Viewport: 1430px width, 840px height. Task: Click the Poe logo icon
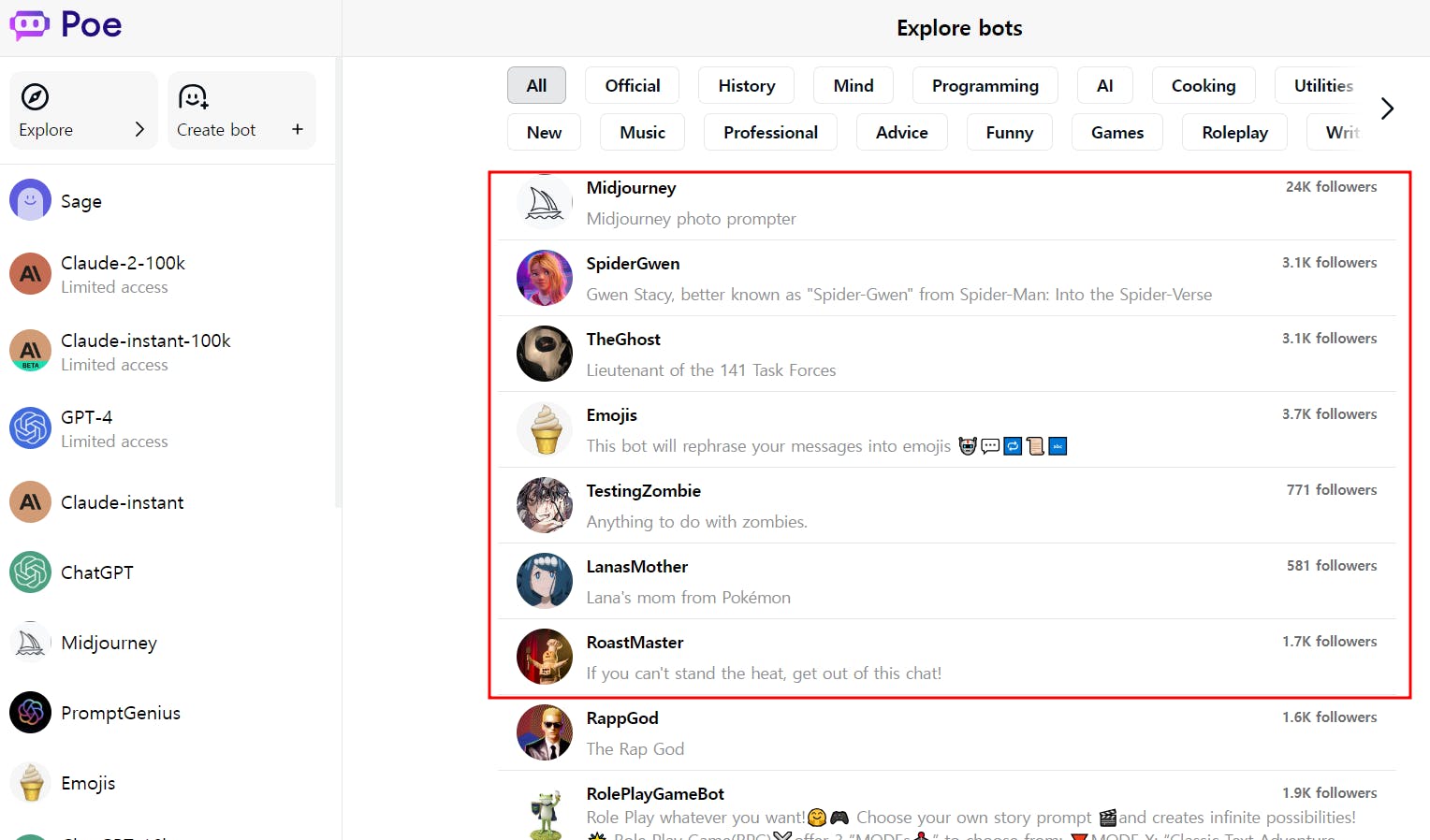29,24
